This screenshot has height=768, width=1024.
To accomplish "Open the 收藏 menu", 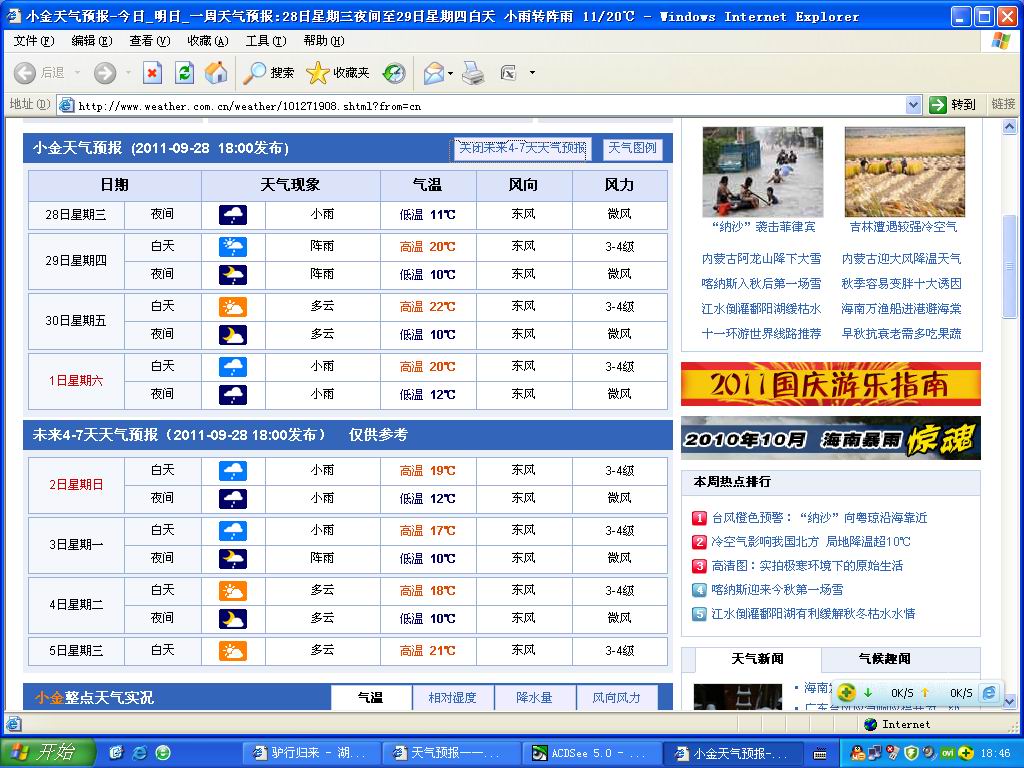I will pos(208,40).
